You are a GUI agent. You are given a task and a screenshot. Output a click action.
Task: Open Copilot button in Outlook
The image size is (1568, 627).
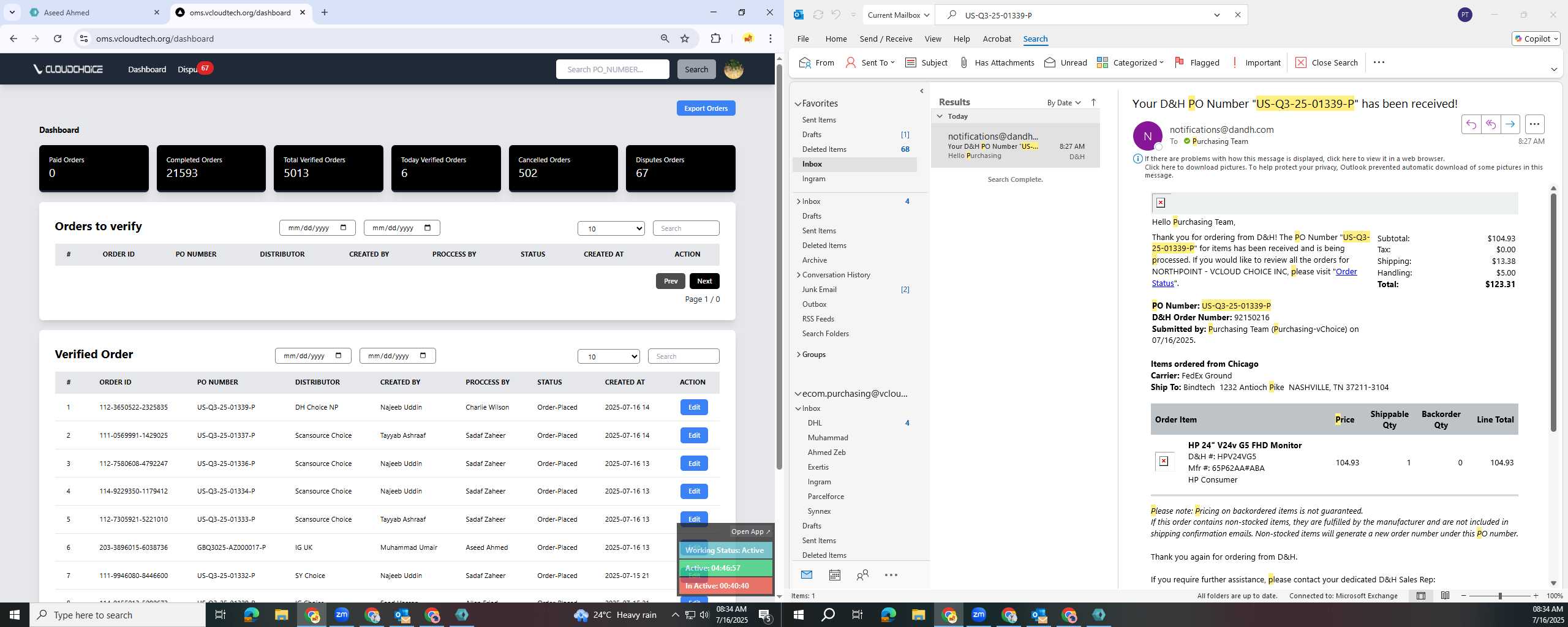[1536, 39]
